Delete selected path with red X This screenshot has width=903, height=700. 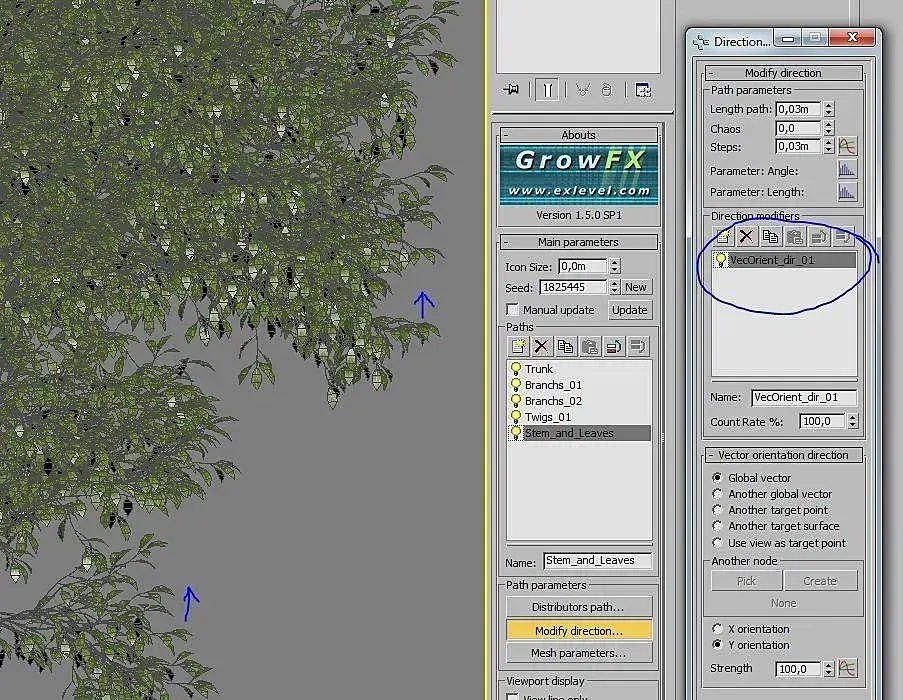click(x=541, y=347)
